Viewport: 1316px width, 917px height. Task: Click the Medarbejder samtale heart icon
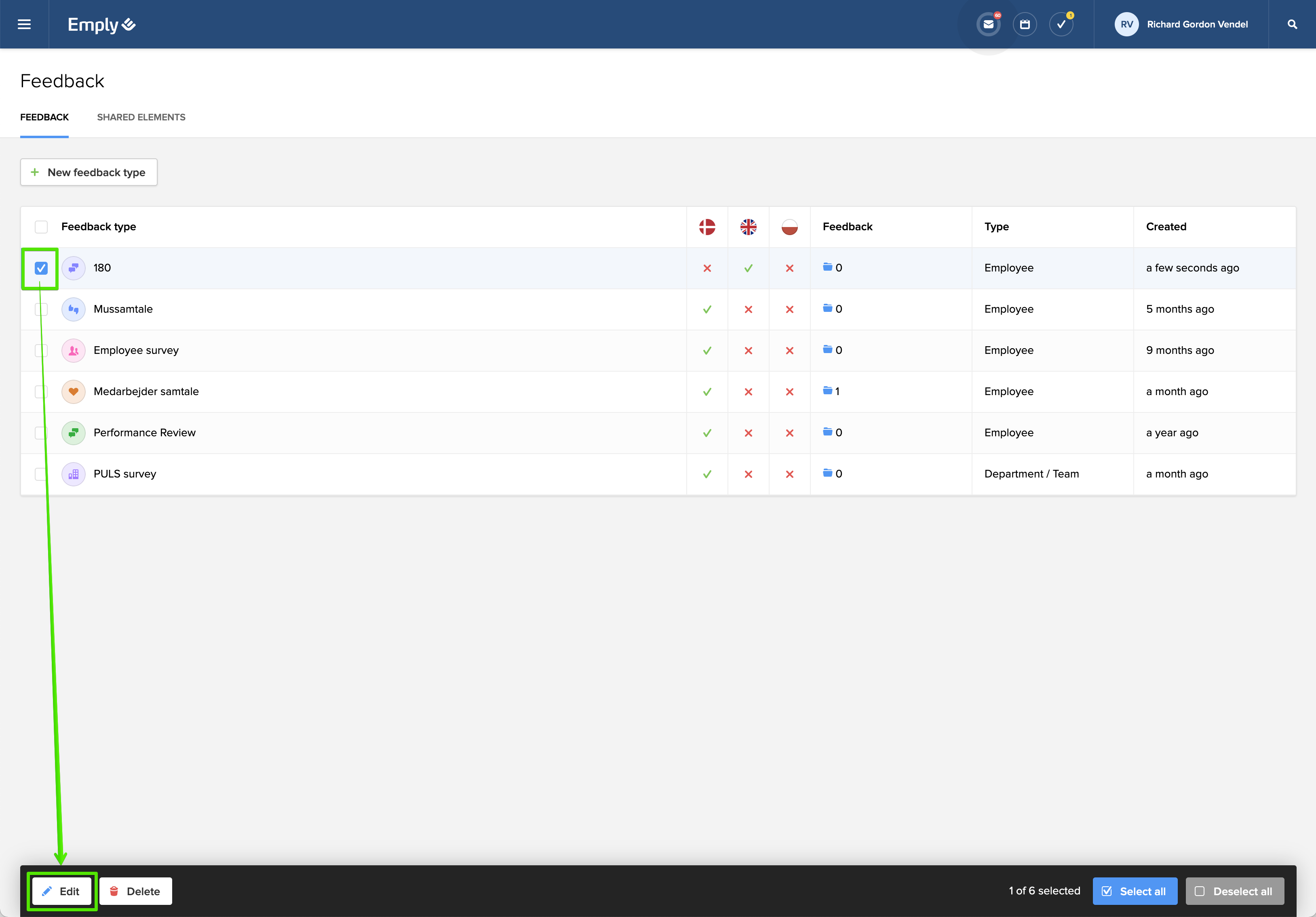pos(74,392)
